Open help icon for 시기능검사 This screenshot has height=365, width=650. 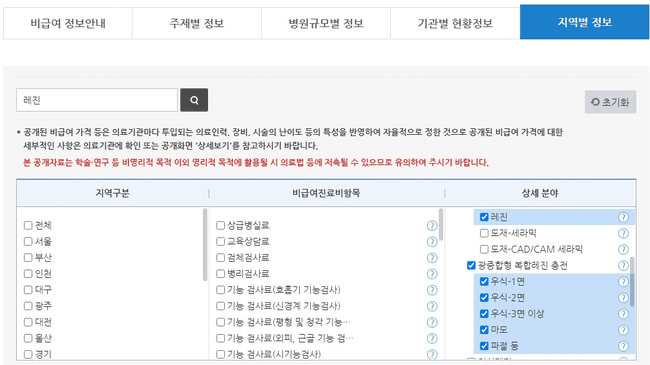pos(432,355)
